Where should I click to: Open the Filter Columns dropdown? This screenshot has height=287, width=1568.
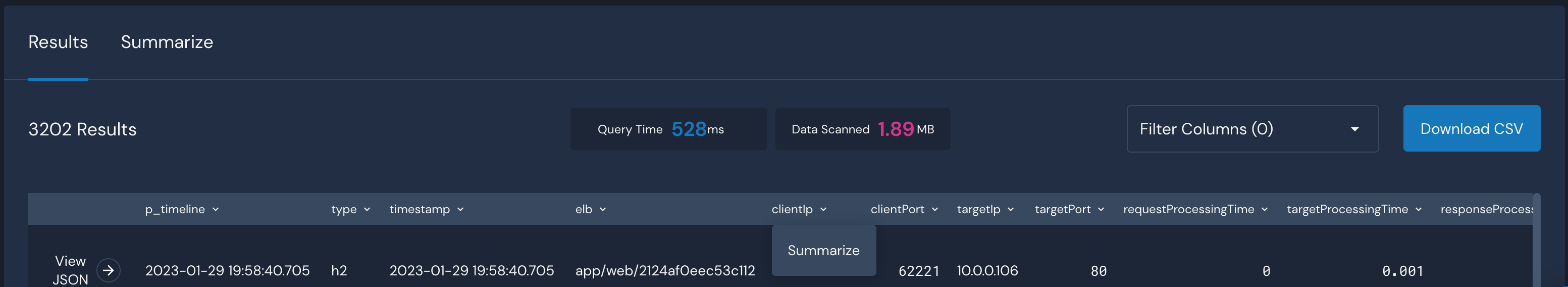(1252, 128)
